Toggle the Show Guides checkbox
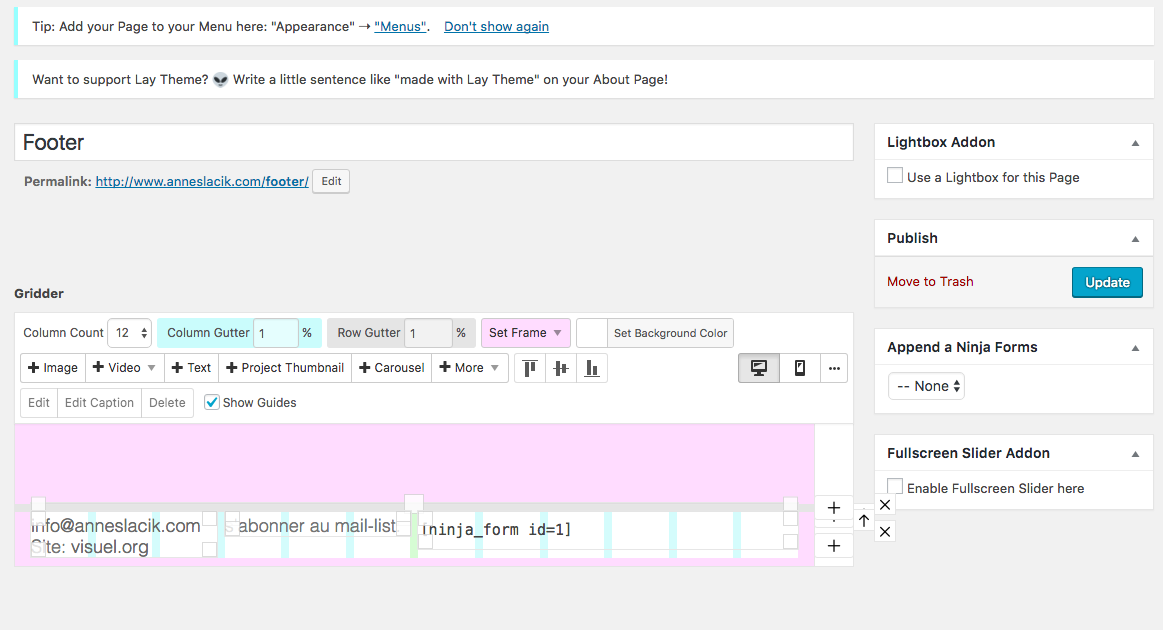1163x630 pixels. (x=212, y=402)
